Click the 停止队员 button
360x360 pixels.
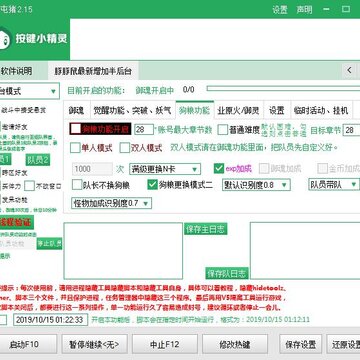point(49,244)
